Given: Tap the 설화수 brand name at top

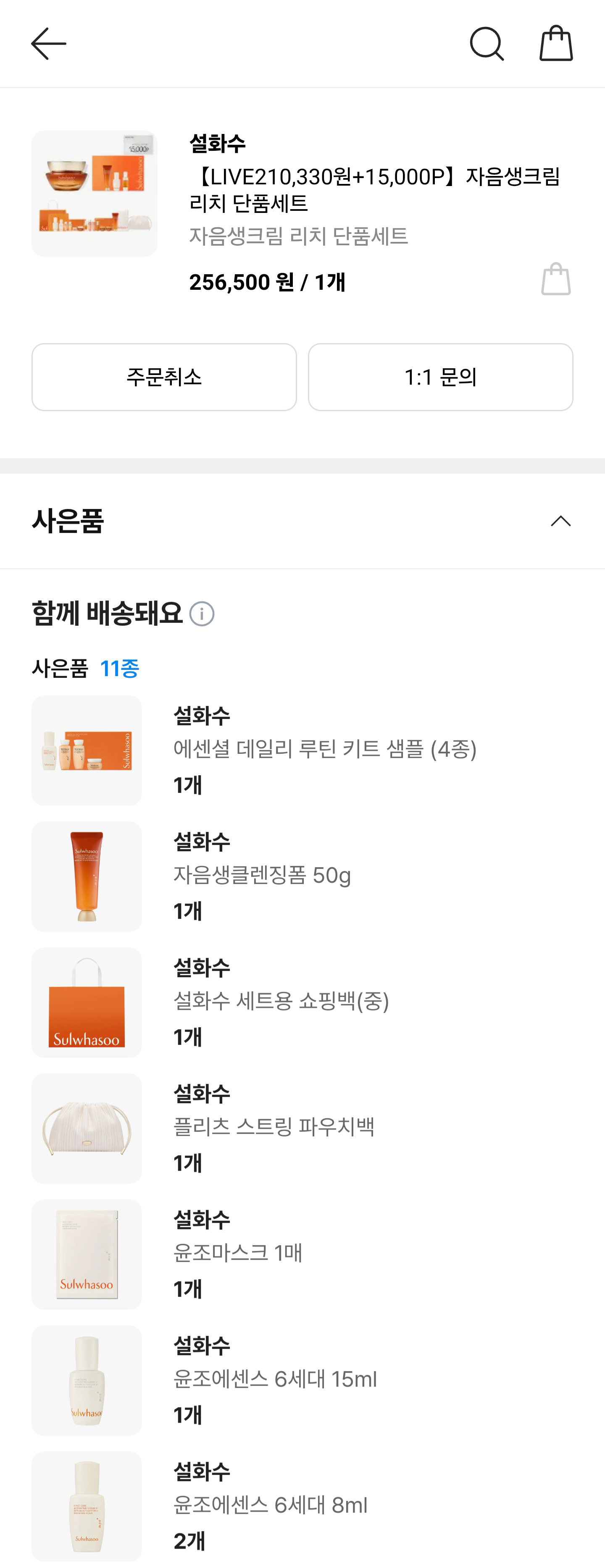Looking at the screenshot, I should 218,144.
